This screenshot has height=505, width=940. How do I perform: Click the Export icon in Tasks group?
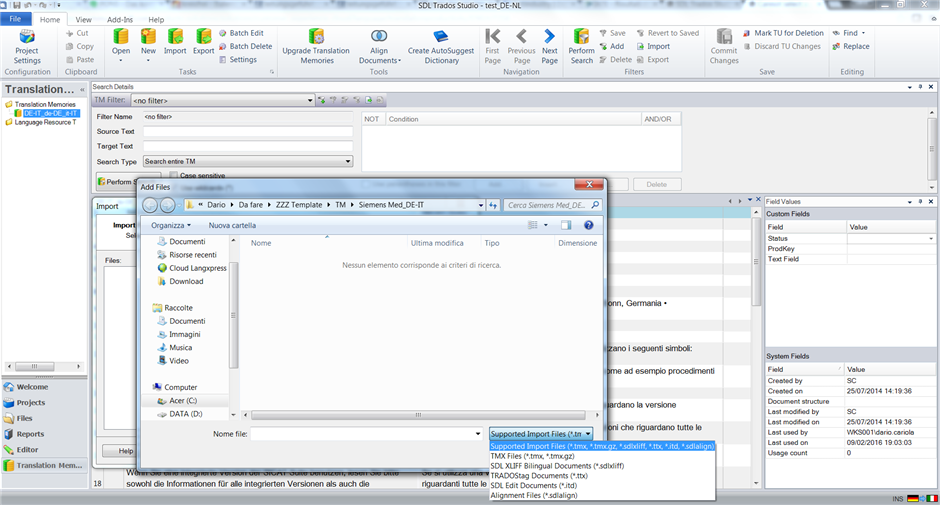click(204, 37)
